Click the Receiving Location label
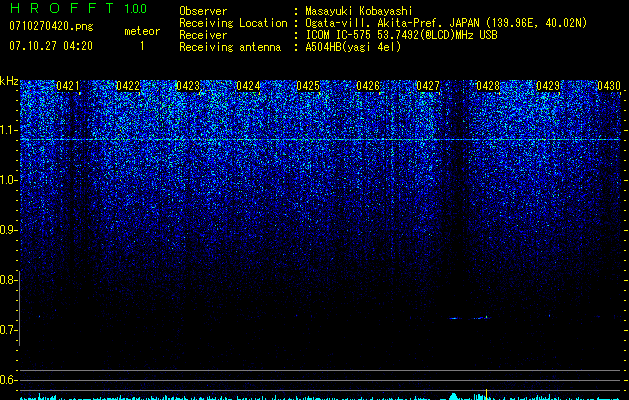629x400 pixels. click(x=233, y=23)
